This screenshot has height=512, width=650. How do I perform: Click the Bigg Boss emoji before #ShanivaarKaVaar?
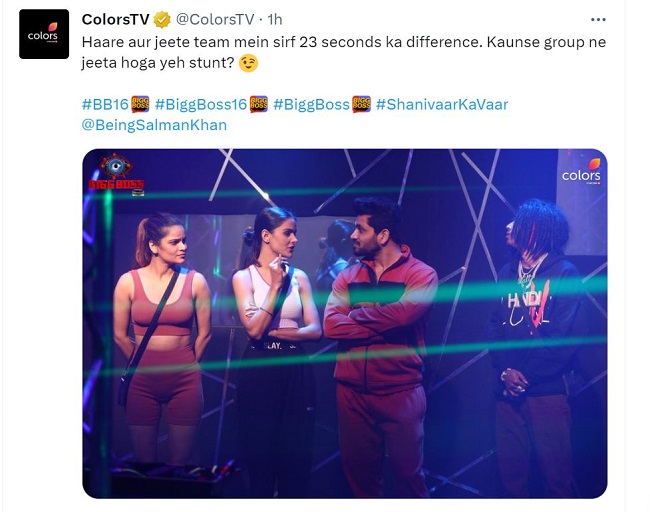[361, 104]
